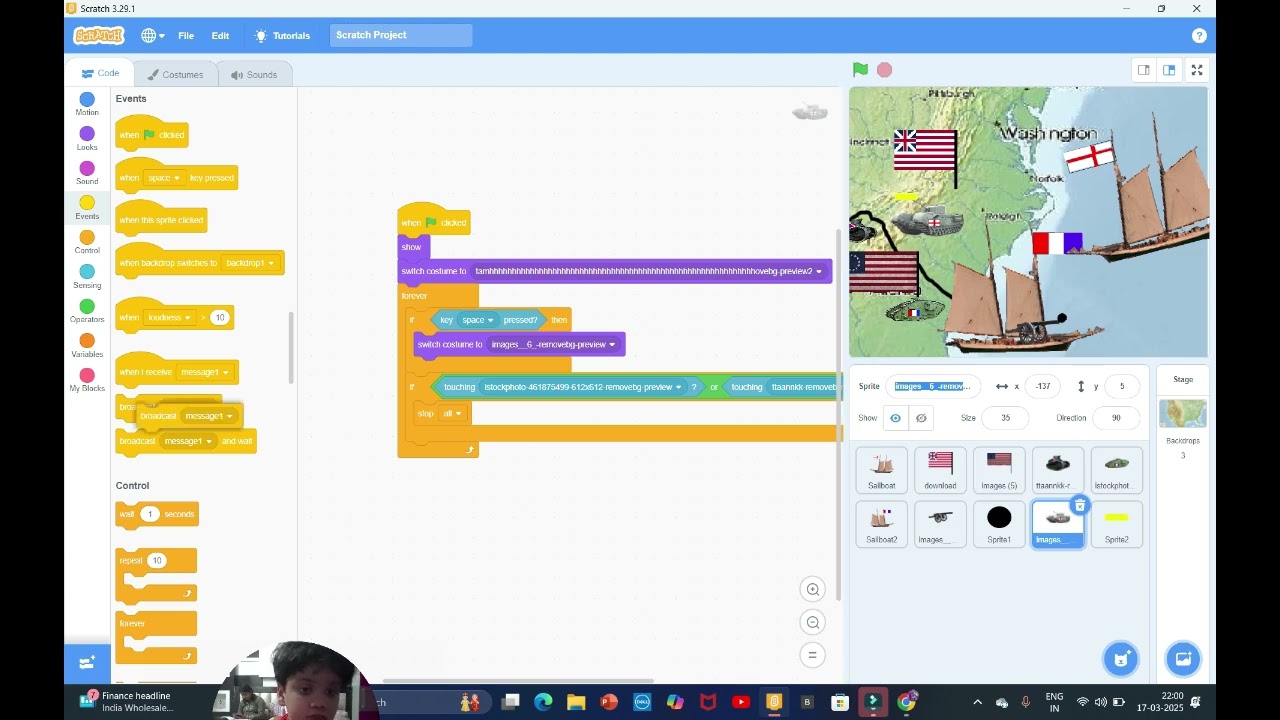Click the green flag to run project

[x=860, y=70]
